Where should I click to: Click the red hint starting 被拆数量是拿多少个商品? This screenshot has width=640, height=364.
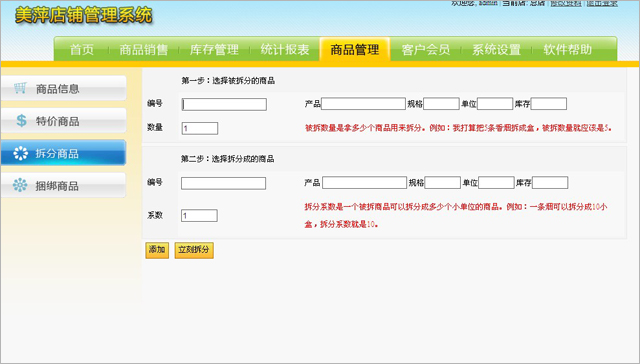[458, 128]
